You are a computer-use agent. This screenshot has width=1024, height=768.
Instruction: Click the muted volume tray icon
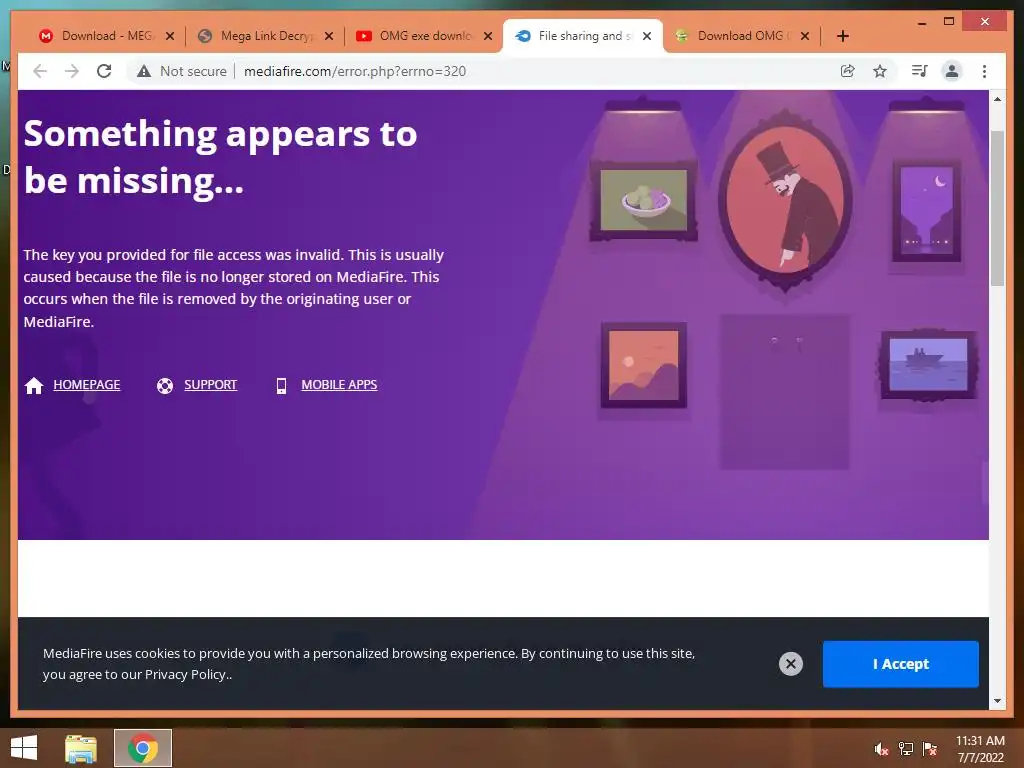[x=881, y=749]
